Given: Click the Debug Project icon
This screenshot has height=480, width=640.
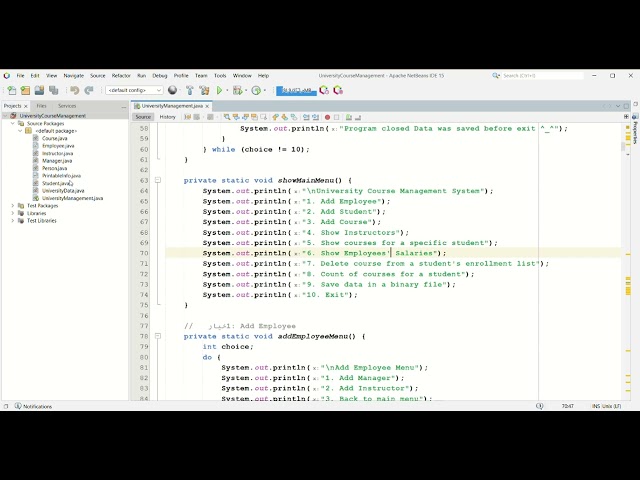Looking at the screenshot, I should (237, 90).
